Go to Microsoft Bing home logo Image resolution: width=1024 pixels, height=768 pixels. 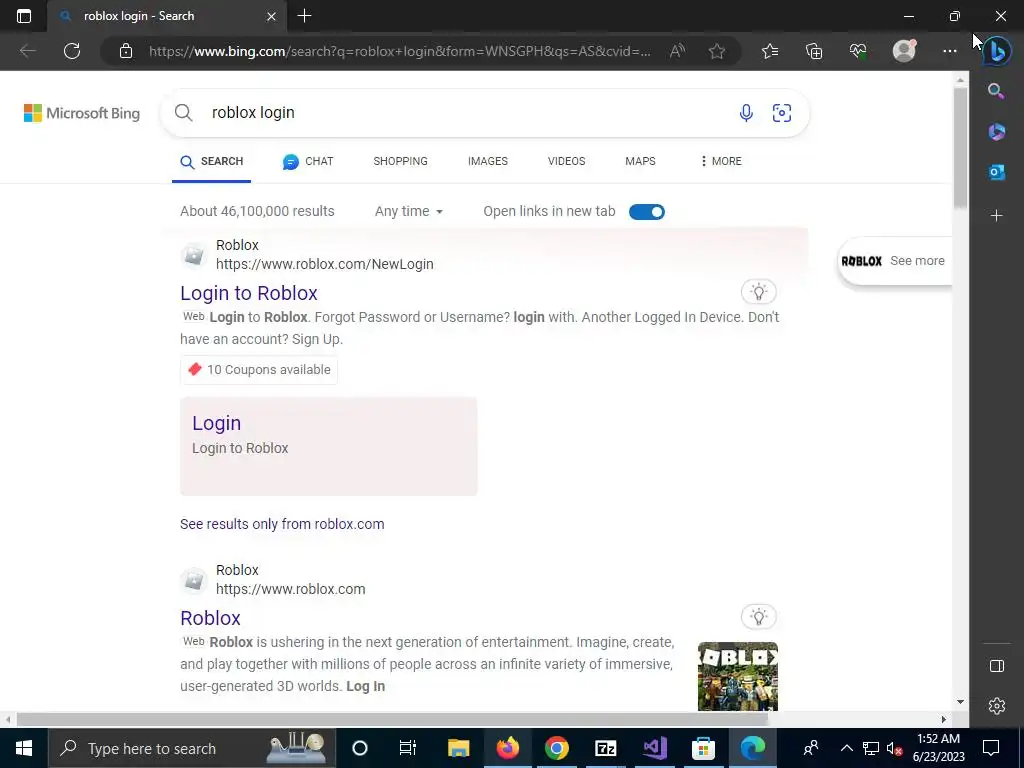(x=82, y=113)
